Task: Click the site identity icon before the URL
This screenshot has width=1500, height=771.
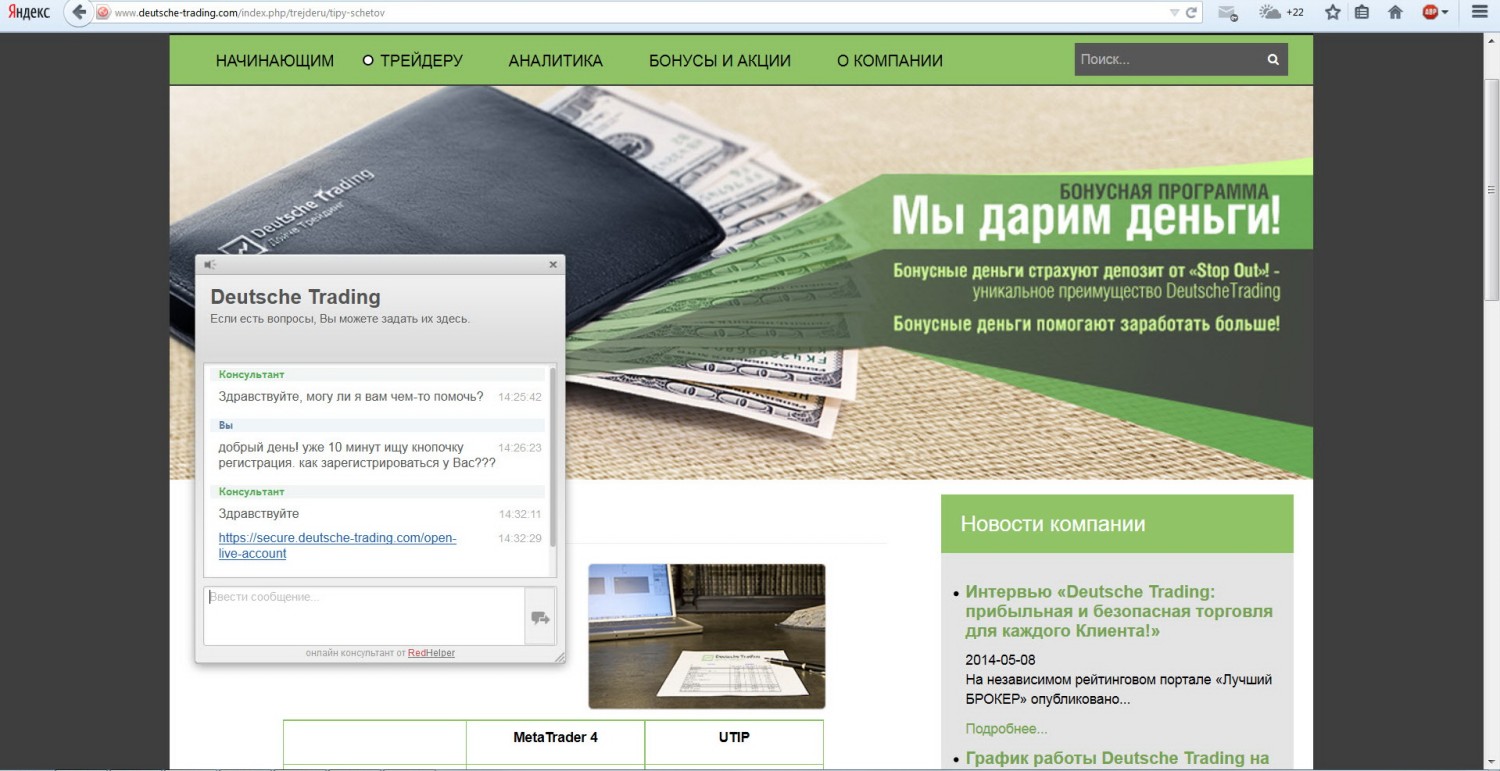Action: [103, 13]
